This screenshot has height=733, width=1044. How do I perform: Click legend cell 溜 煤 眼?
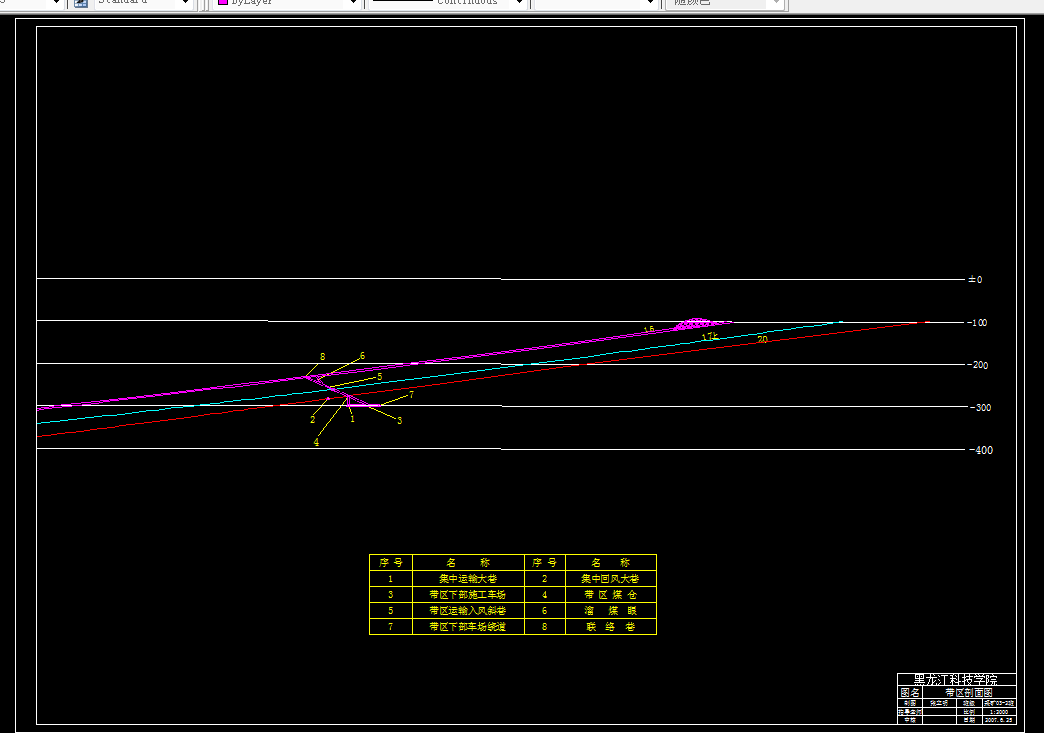(x=611, y=611)
